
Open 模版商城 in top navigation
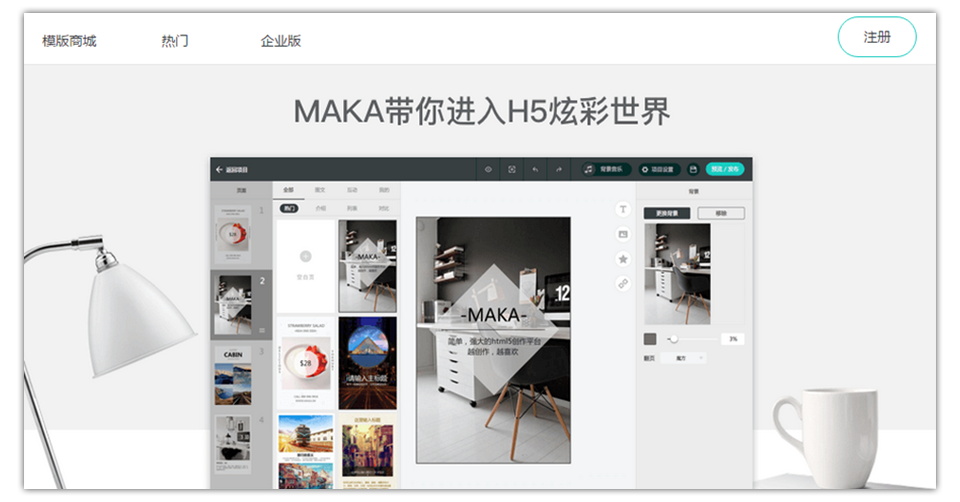69,41
